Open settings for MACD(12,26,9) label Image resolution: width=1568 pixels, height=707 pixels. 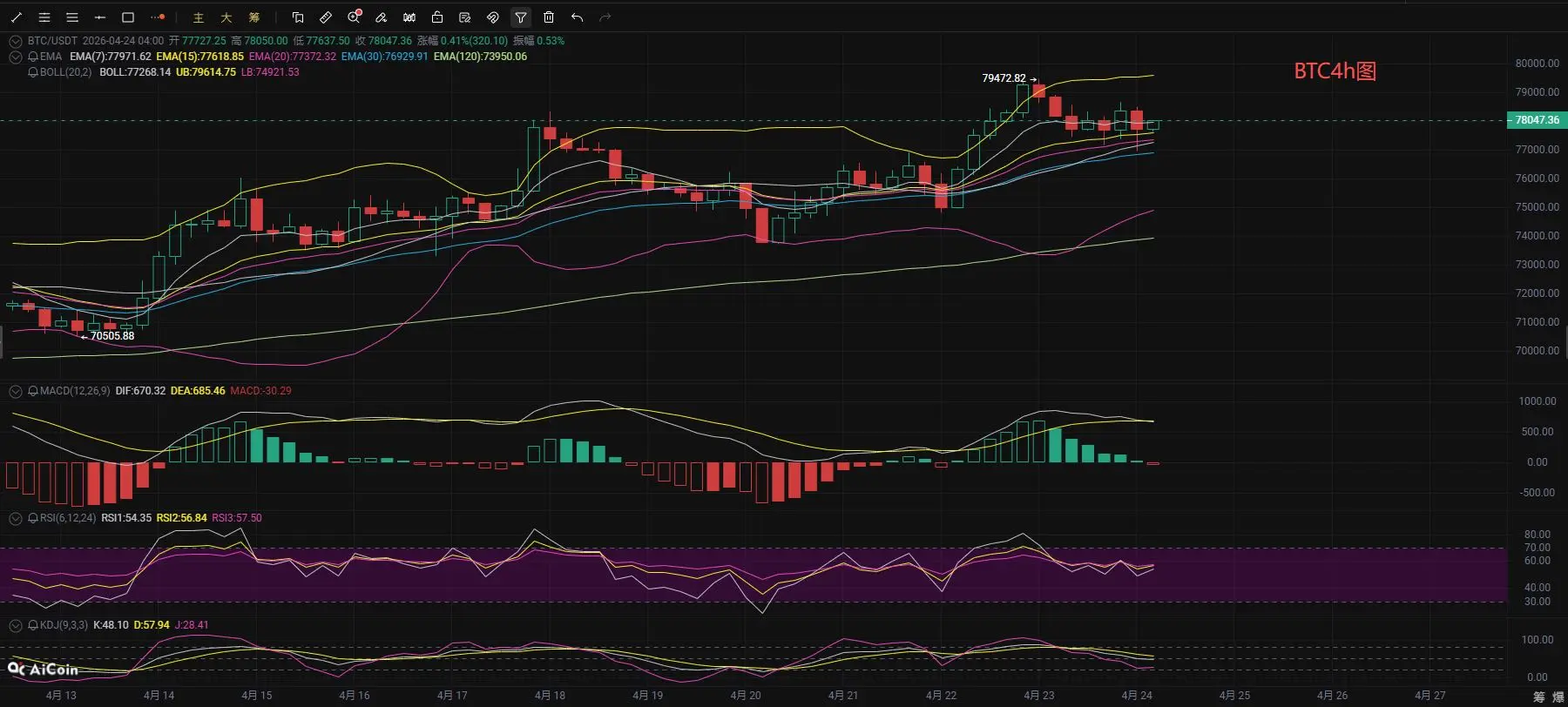tap(75, 391)
